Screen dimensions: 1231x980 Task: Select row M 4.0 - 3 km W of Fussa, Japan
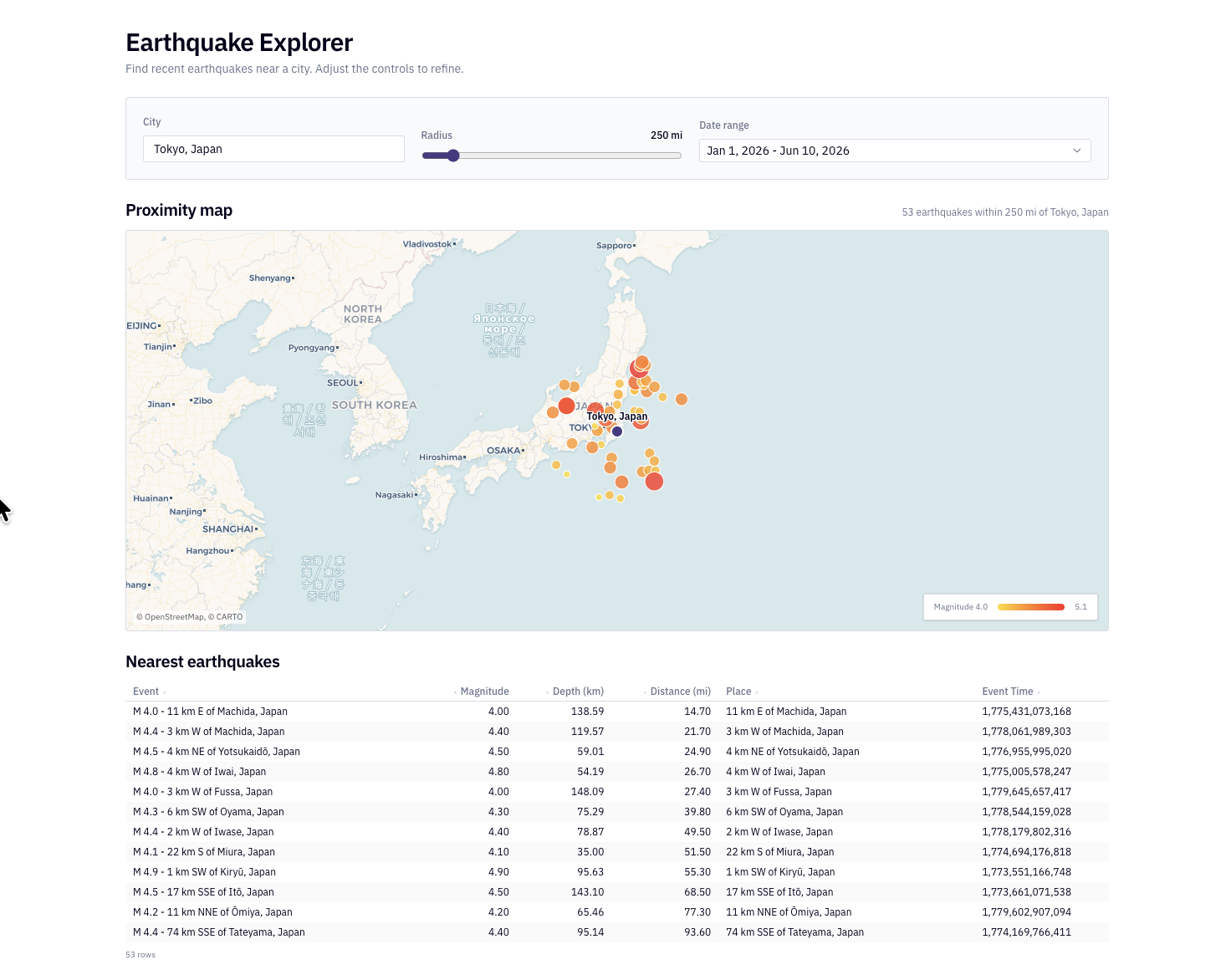point(617,792)
